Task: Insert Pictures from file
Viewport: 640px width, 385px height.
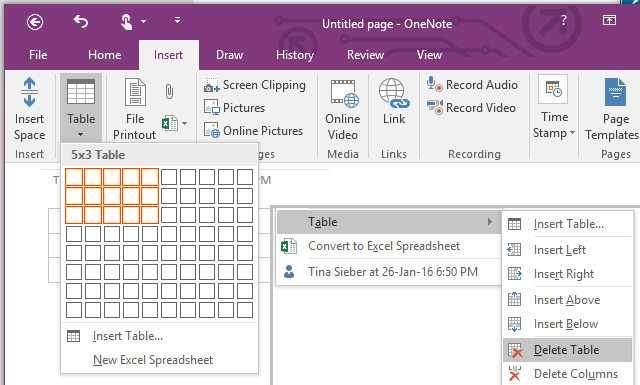Action: tap(234, 108)
